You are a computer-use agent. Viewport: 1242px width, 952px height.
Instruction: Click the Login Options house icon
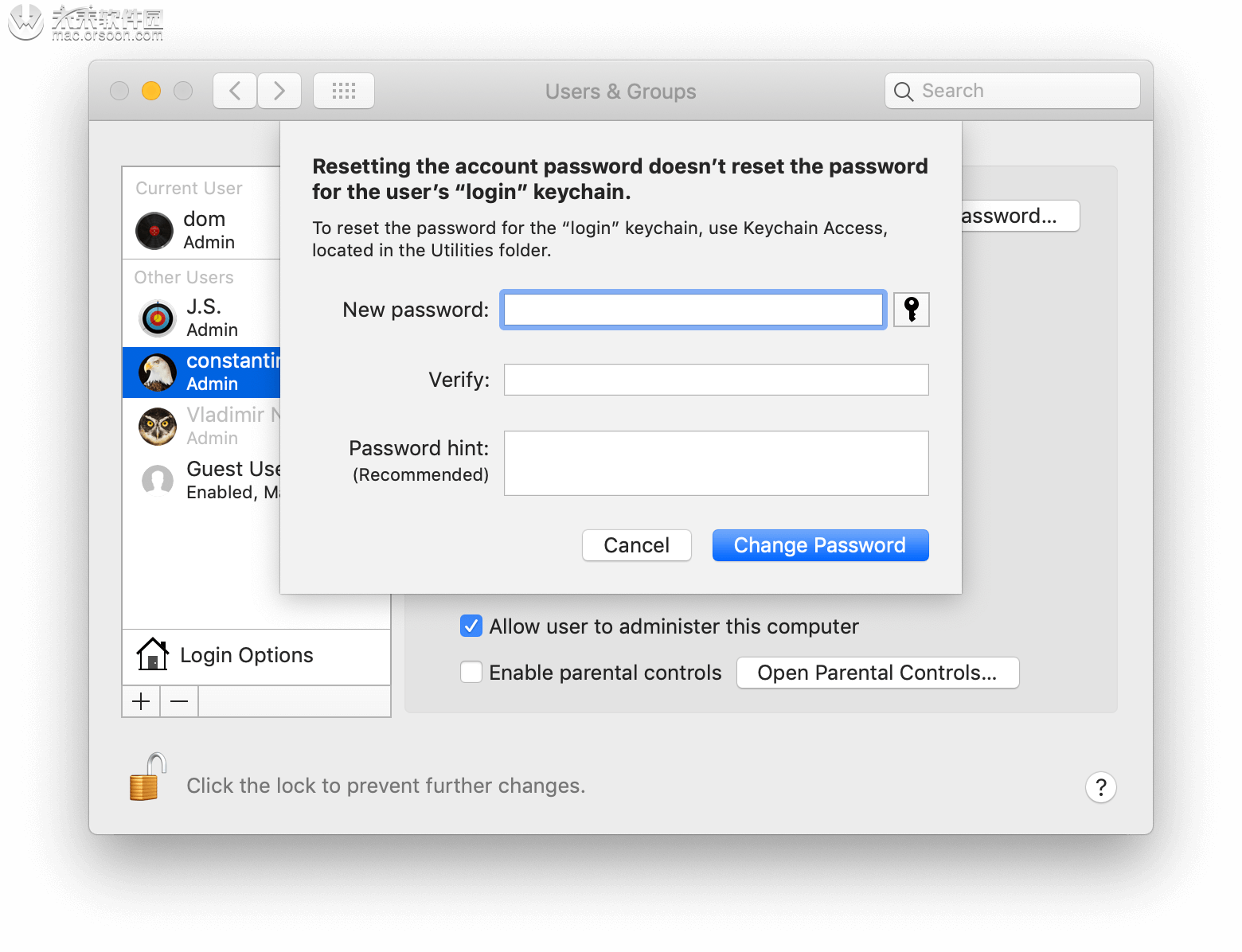pyautogui.click(x=152, y=654)
